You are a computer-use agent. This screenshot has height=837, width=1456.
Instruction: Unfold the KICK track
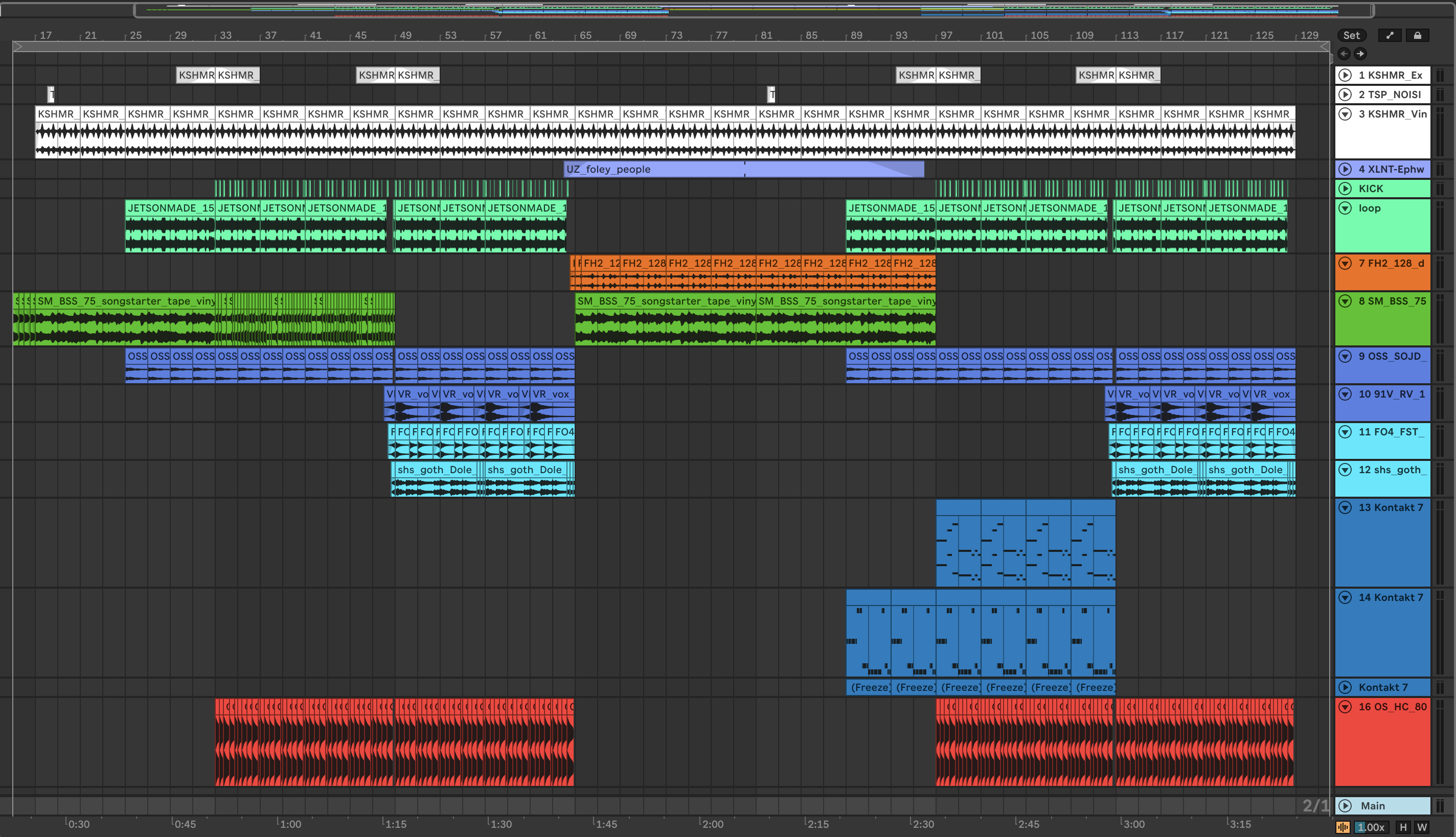[1345, 189]
